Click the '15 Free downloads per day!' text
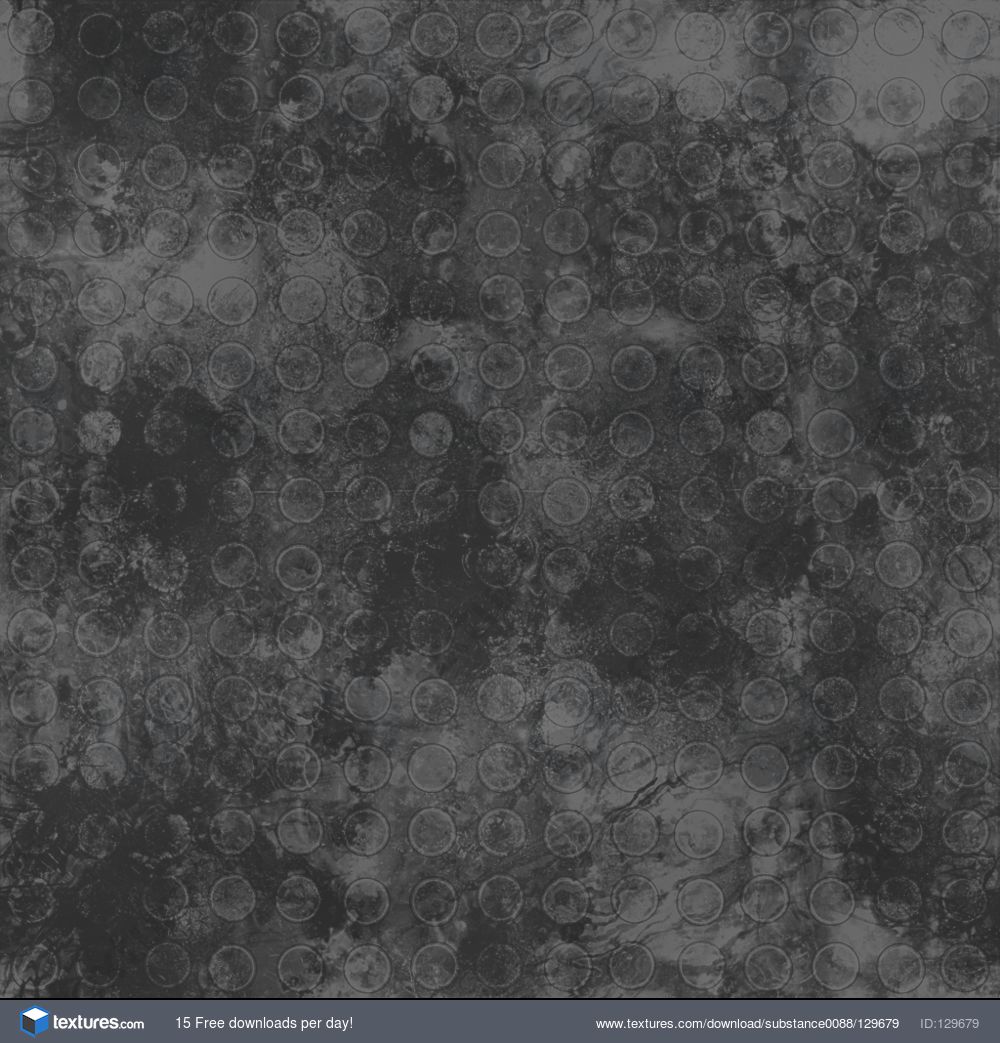 [264, 1023]
